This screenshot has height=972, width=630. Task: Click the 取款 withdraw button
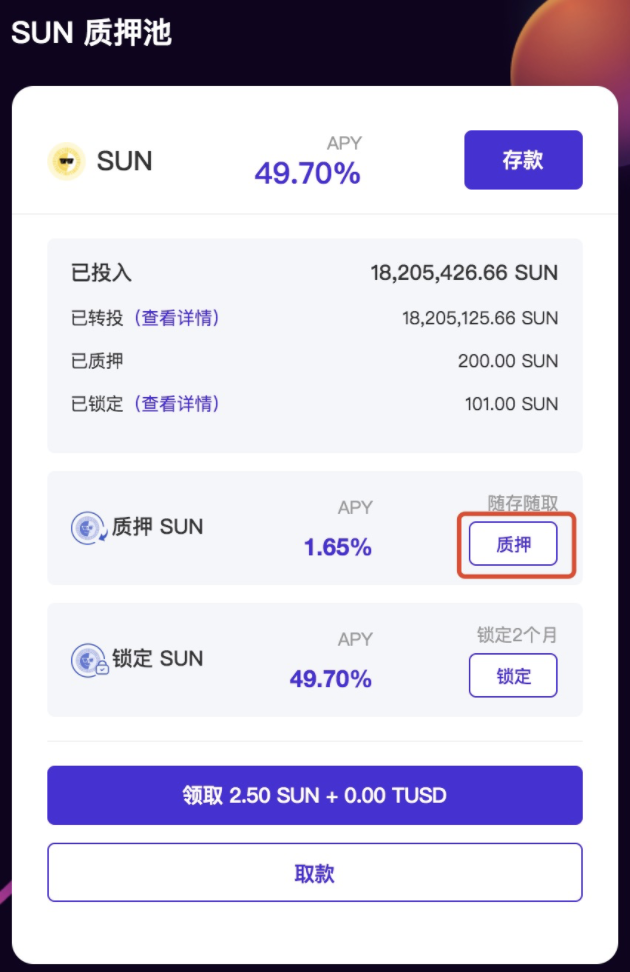point(315,872)
